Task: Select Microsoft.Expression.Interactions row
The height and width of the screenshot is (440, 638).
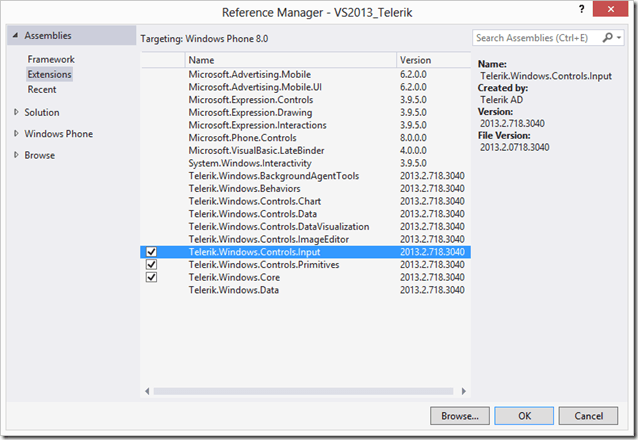Action: tap(306, 125)
